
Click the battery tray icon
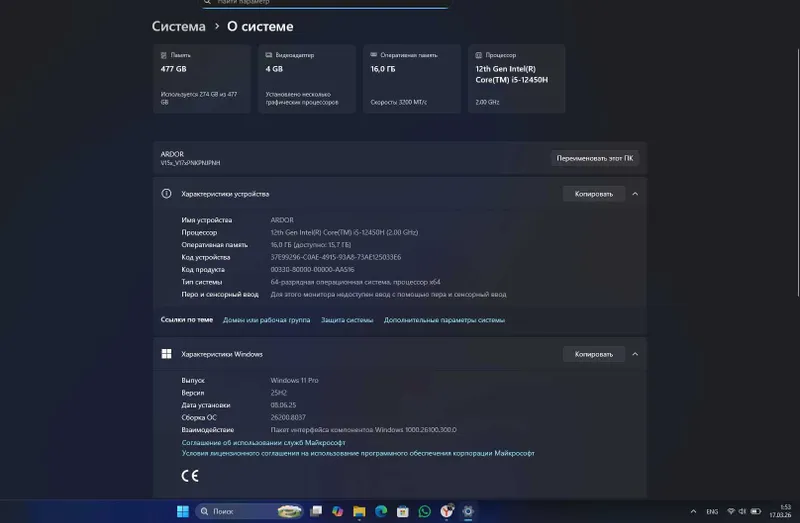tap(756, 511)
